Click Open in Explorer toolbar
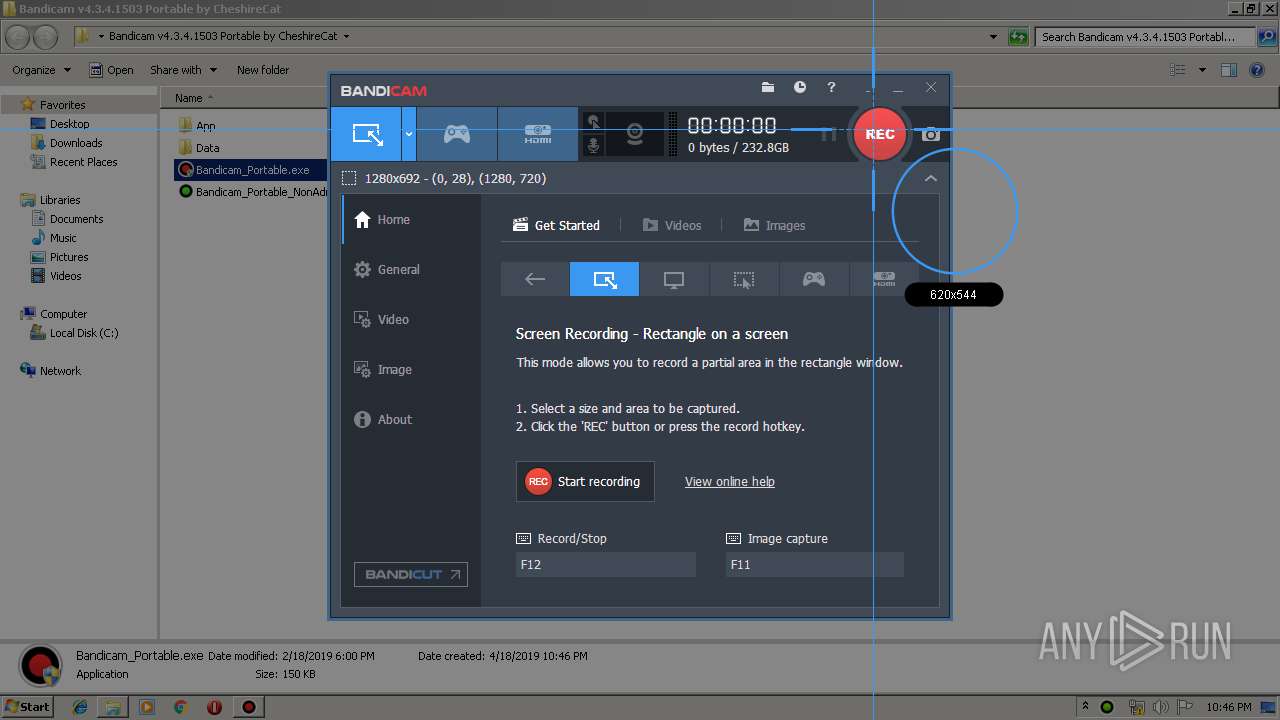 111,70
